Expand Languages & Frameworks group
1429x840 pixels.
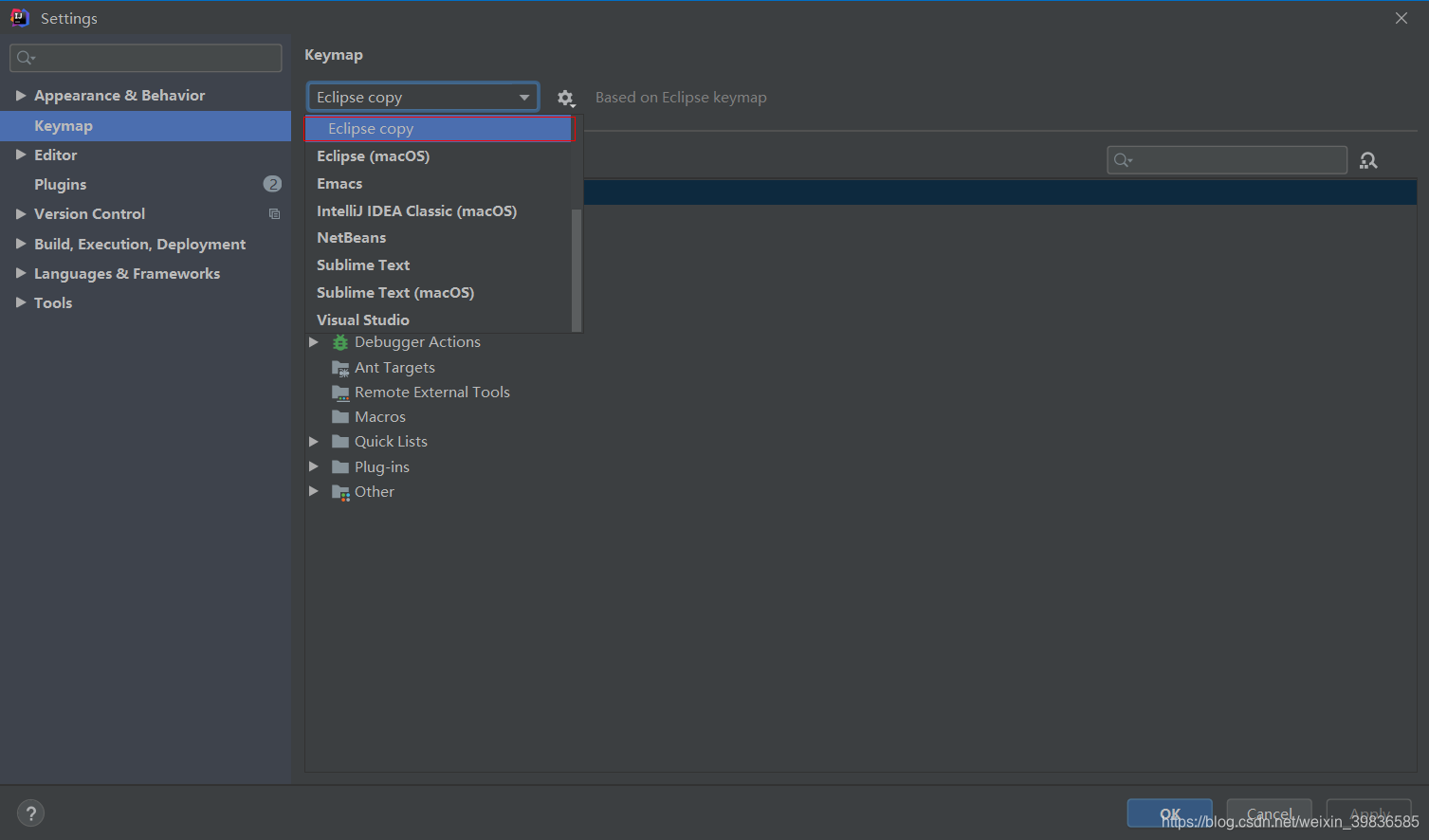click(x=21, y=273)
